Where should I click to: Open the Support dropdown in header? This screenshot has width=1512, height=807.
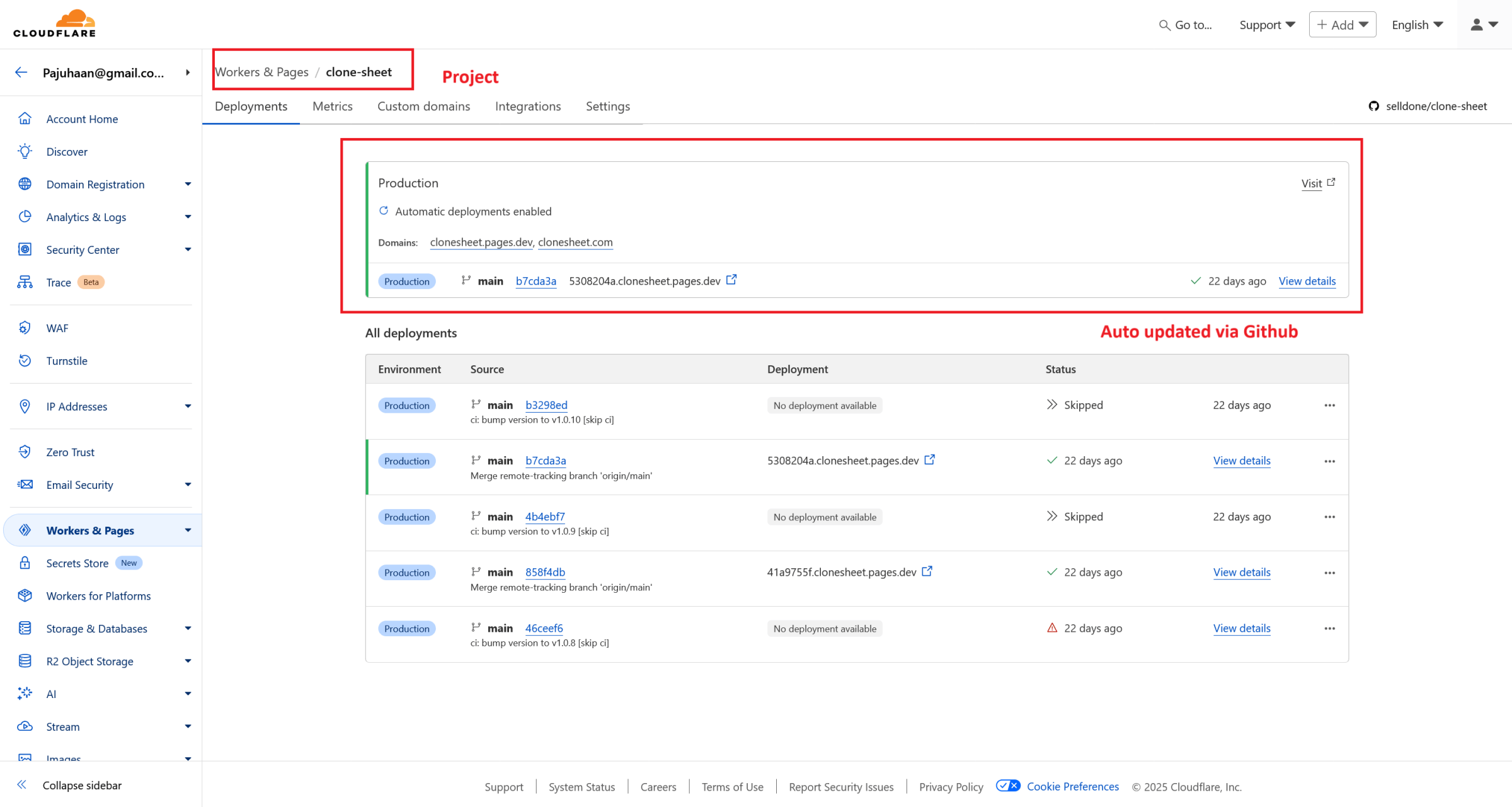click(1267, 25)
